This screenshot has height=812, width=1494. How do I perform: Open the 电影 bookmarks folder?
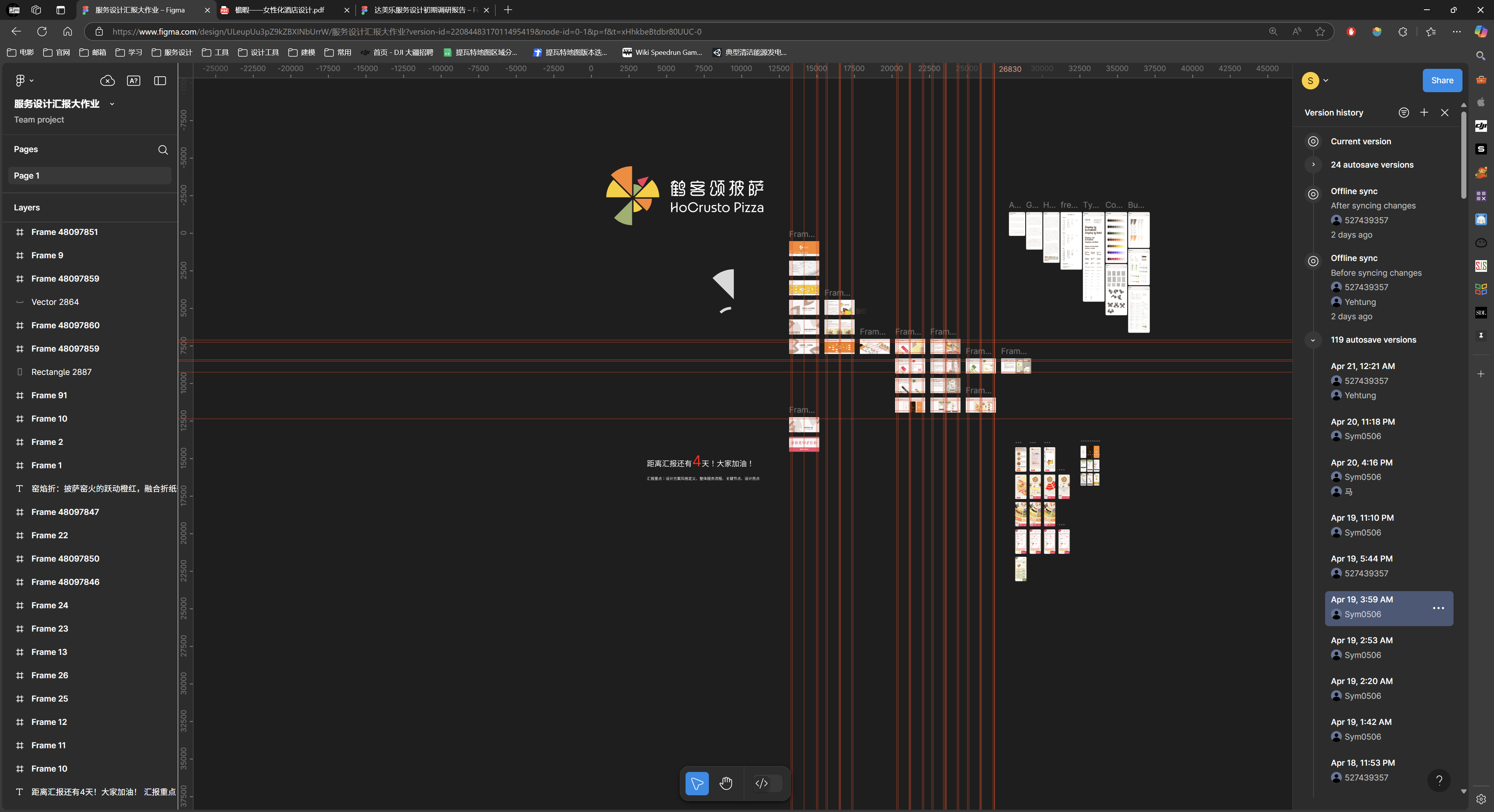click(x=20, y=52)
